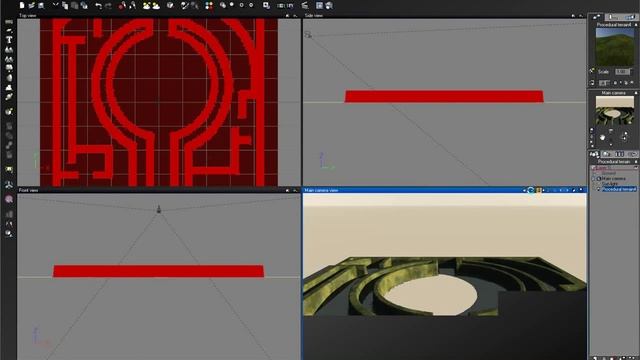Open the objects tab in world browser
Viewport: 640px width, 360px height.
(593, 154)
